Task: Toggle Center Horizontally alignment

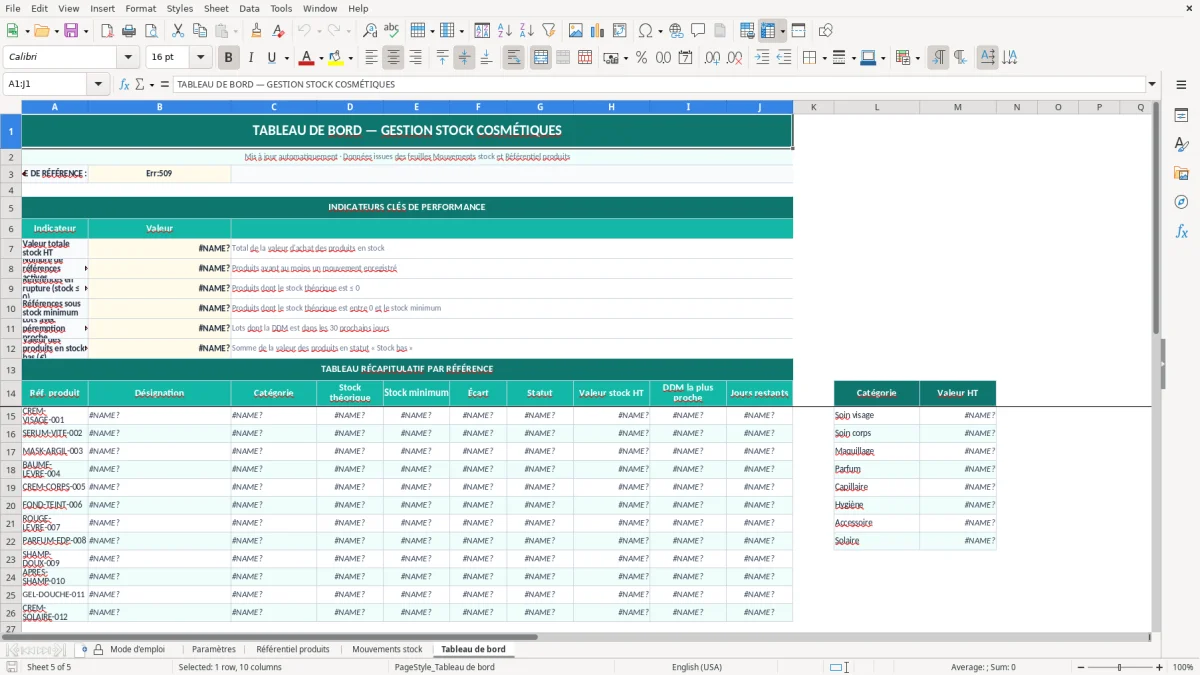Action: pyautogui.click(x=393, y=58)
